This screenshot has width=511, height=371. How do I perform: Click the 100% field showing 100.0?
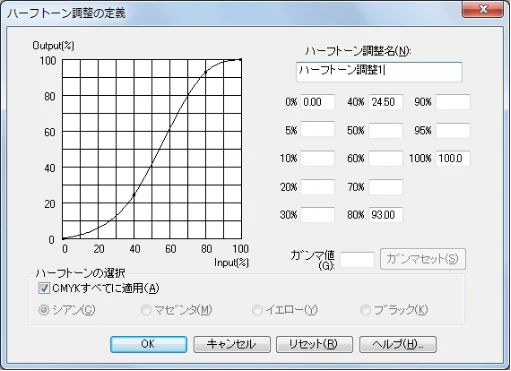click(453, 158)
